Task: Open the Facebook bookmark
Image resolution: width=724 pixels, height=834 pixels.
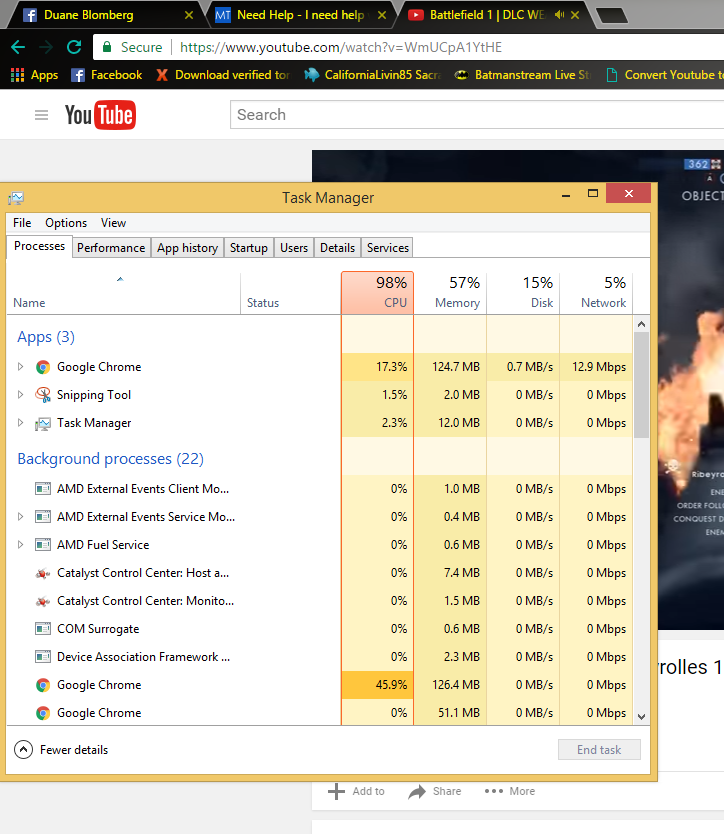Action: pos(106,75)
